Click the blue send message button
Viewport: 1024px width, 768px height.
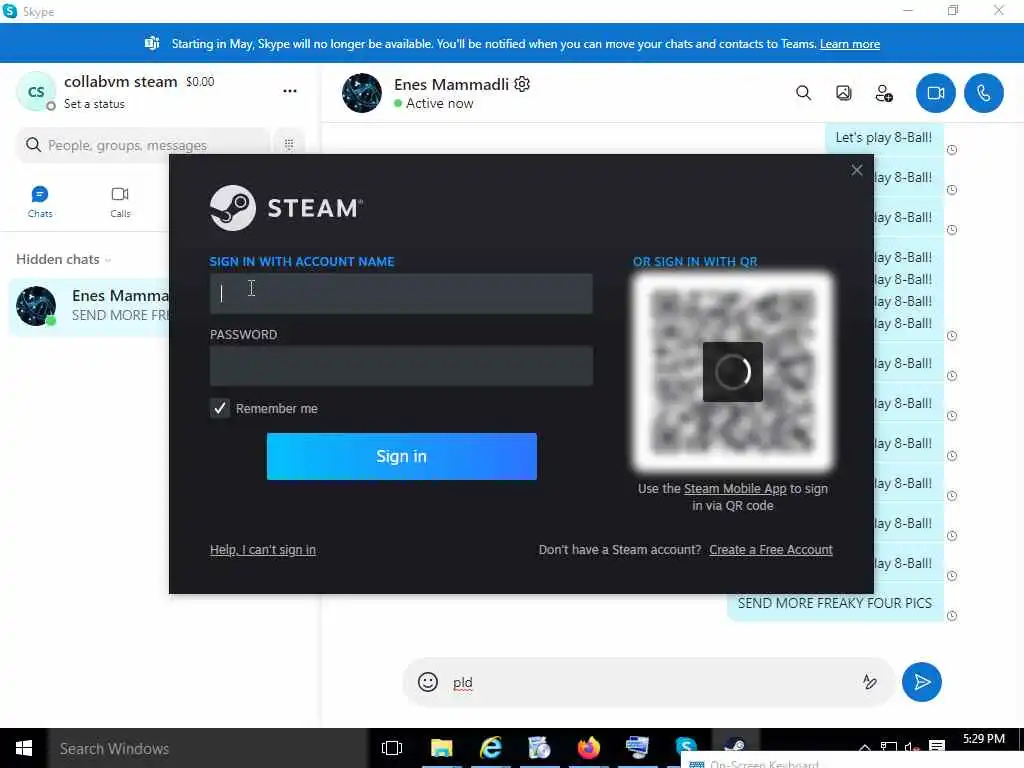[921, 682]
